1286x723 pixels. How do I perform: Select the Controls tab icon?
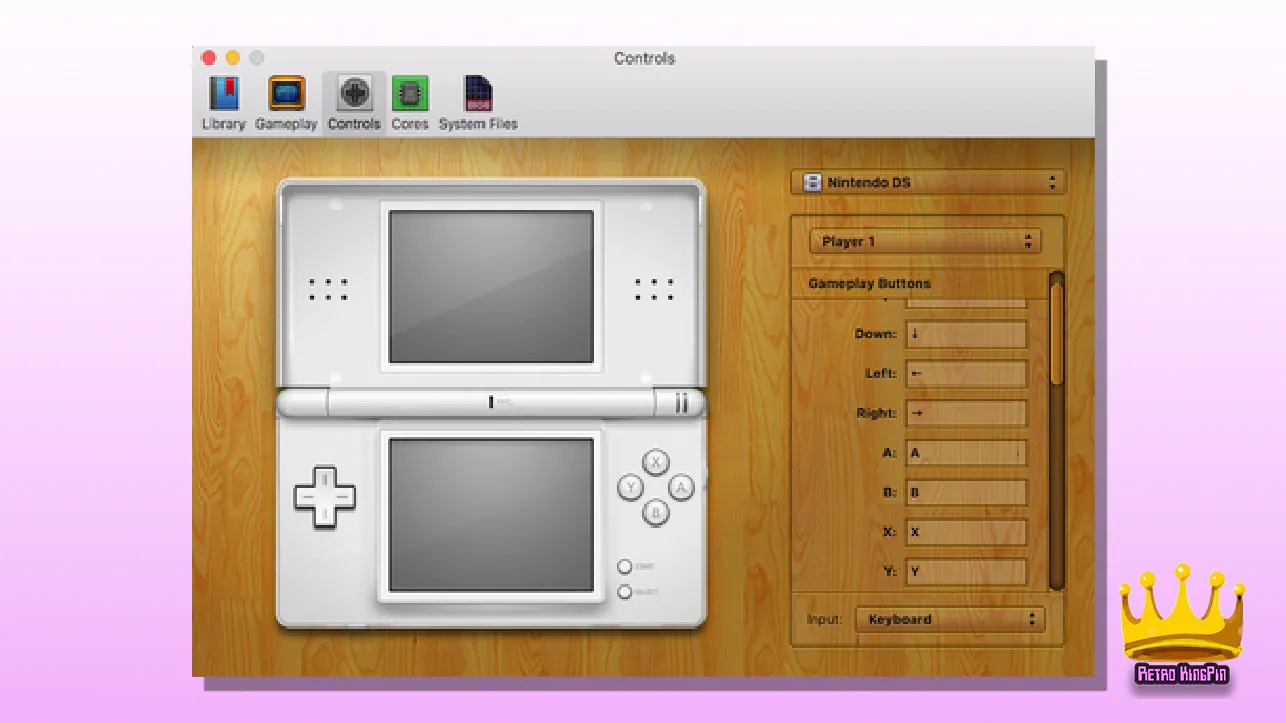tap(354, 103)
